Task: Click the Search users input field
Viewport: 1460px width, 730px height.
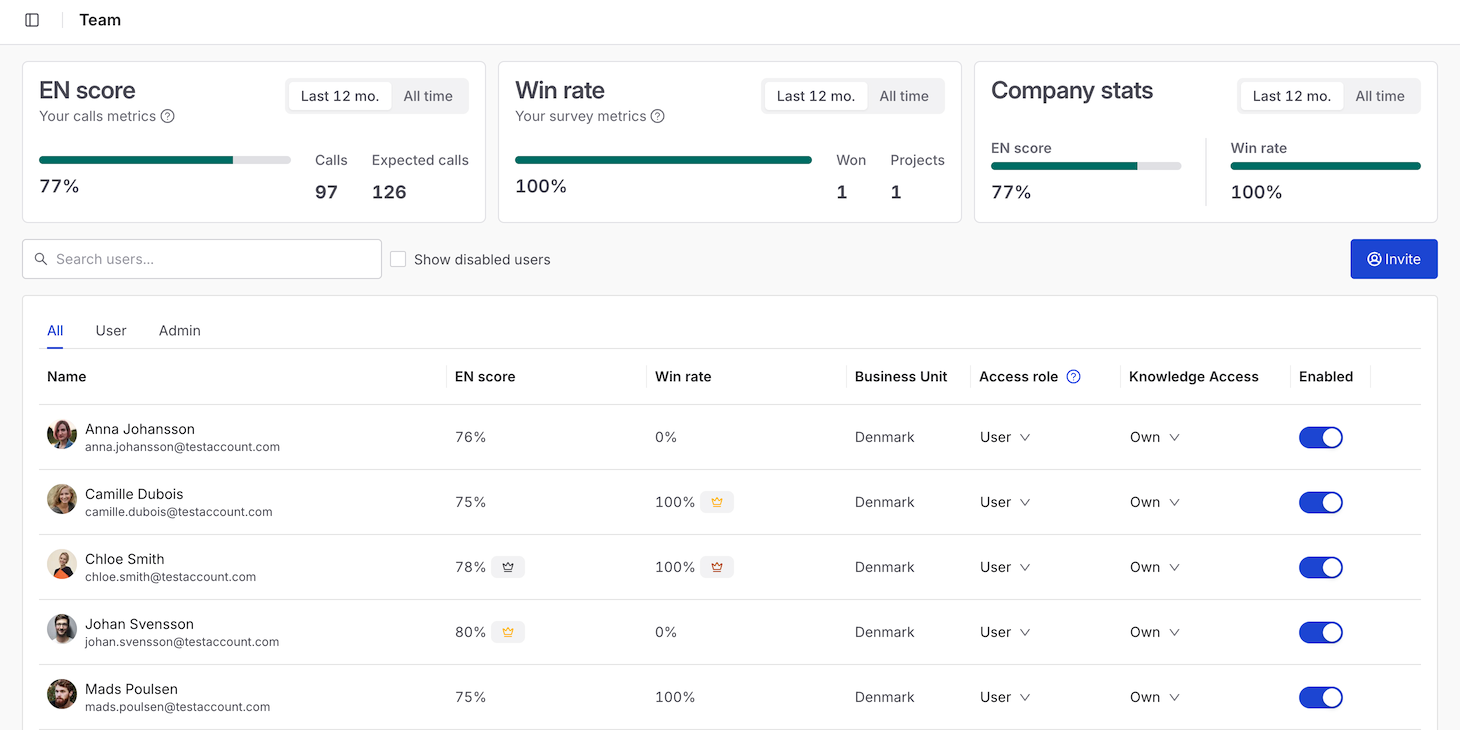Action: (x=202, y=259)
